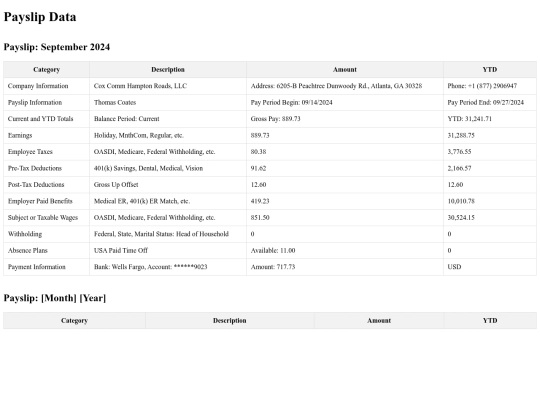
Task: Click 'Pay Period Begin: 09/14/2024' cell
Action: tap(345, 103)
